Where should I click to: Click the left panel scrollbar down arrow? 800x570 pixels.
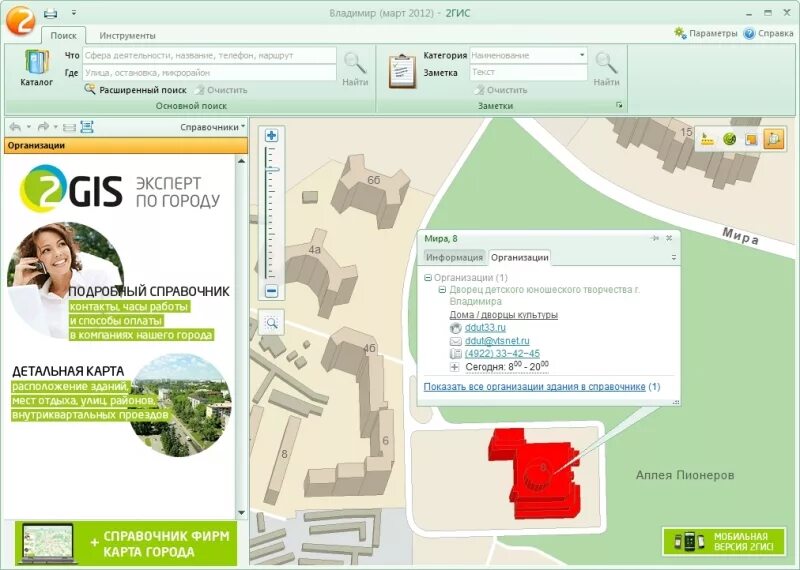241,512
